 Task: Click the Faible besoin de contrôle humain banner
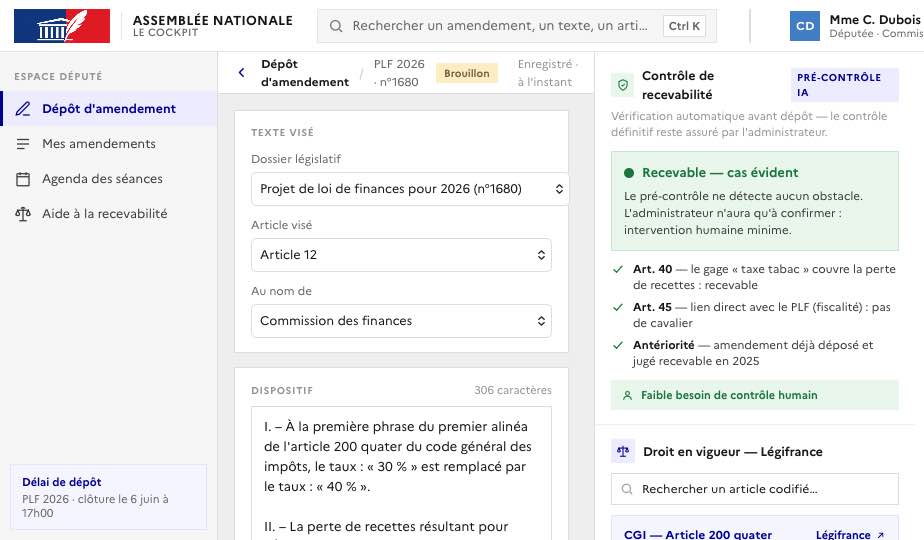coord(755,396)
